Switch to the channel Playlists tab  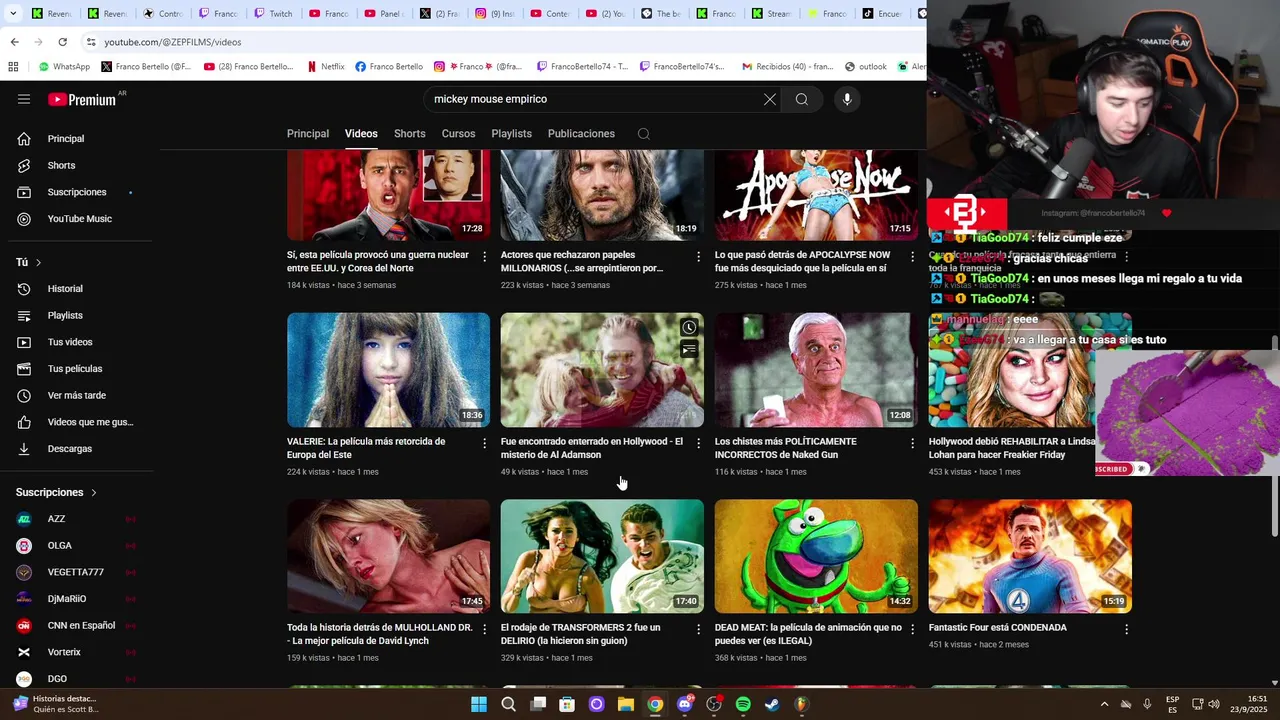[x=511, y=134]
